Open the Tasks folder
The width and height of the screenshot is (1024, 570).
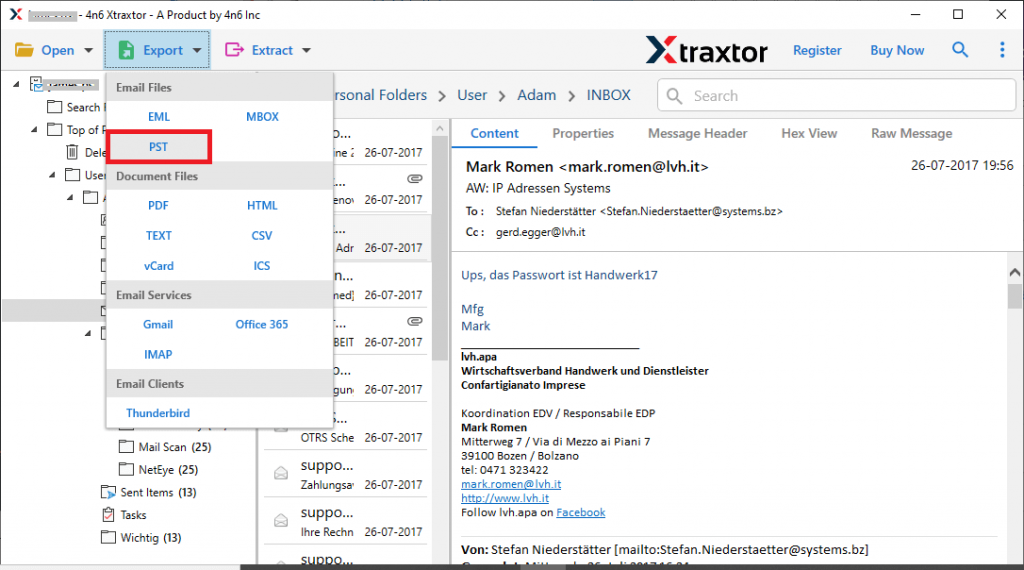click(124, 515)
